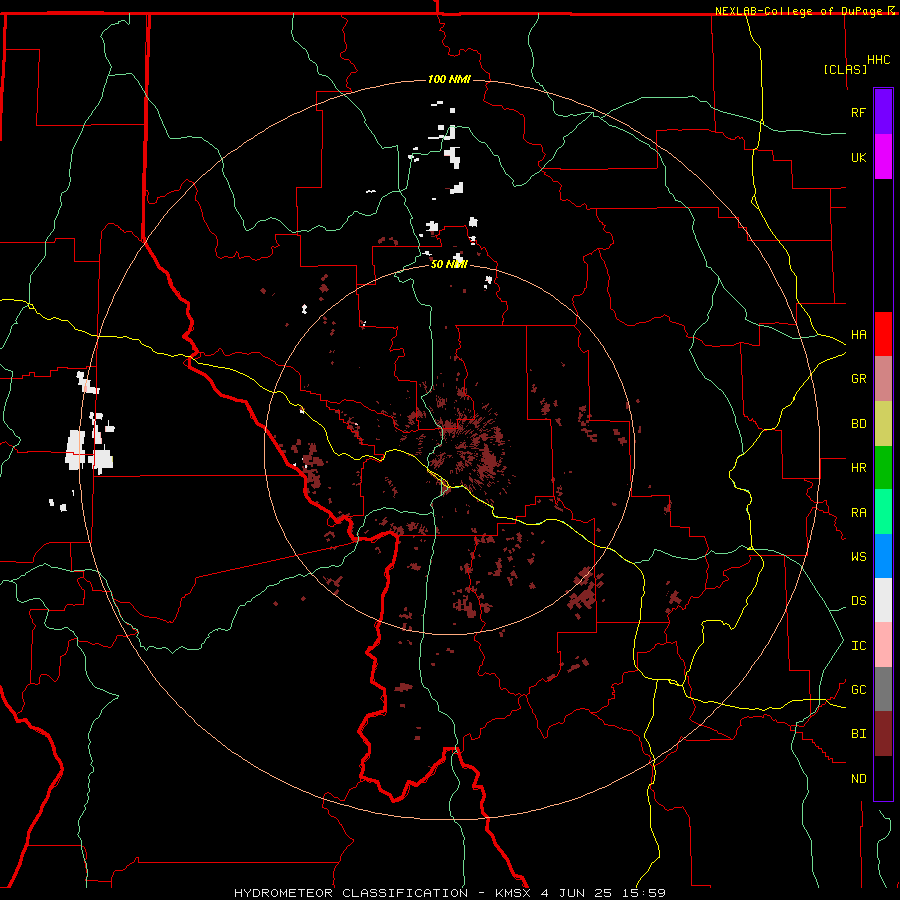
Task: Pick the blue WS legend swatch
Action: pos(883,556)
